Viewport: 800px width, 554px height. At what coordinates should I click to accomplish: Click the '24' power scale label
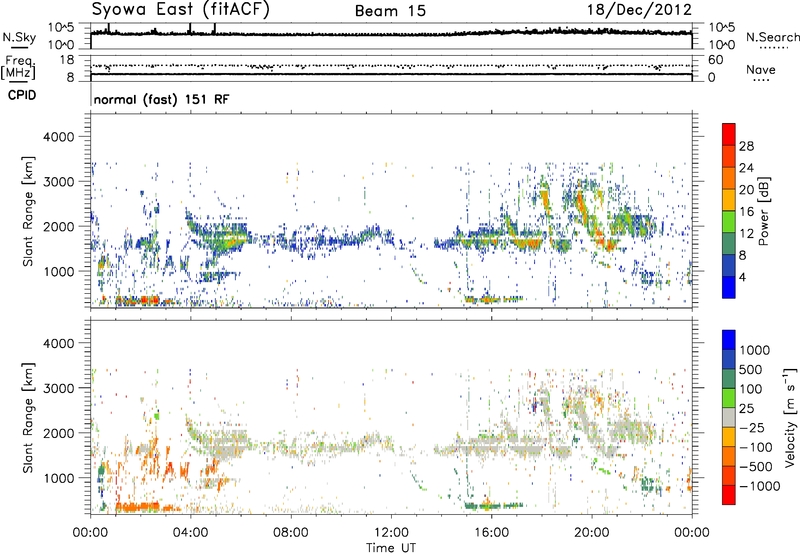click(746, 168)
